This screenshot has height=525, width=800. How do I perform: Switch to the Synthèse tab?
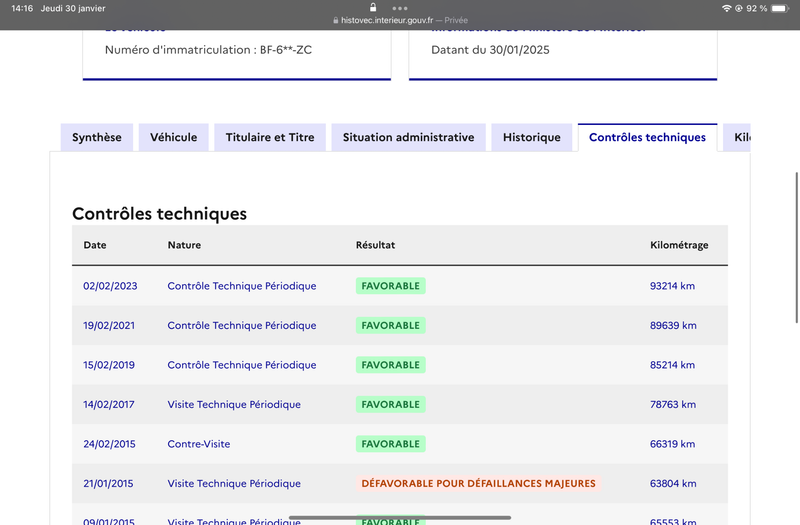(x=97, y=137)
